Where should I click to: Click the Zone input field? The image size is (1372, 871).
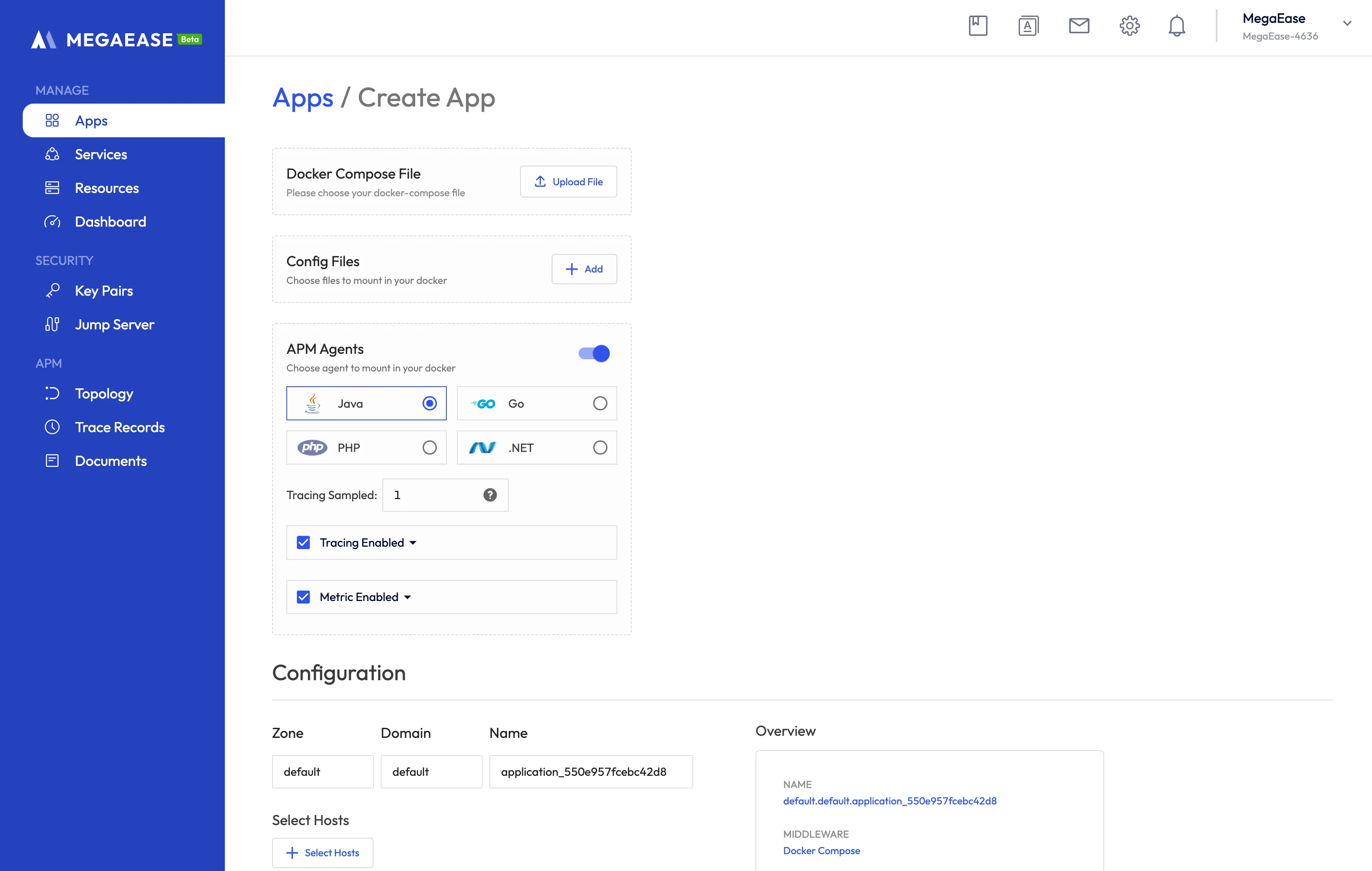click(323, 772)
